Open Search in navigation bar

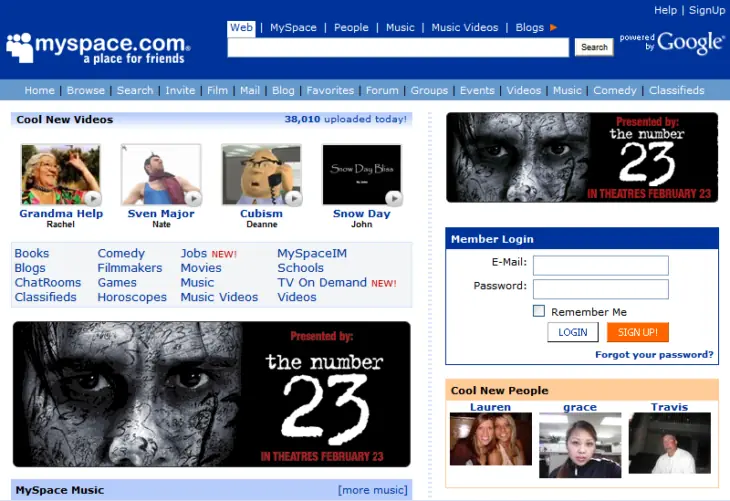[x=135, y=90]
